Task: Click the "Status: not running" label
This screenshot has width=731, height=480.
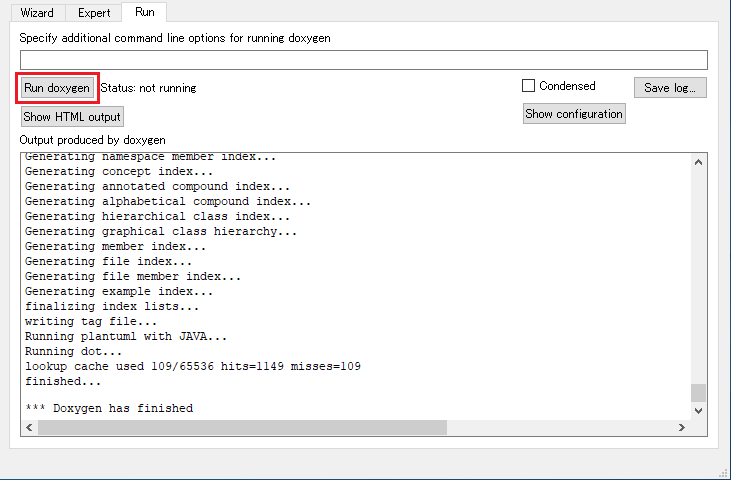Action: tap(148, 88)
